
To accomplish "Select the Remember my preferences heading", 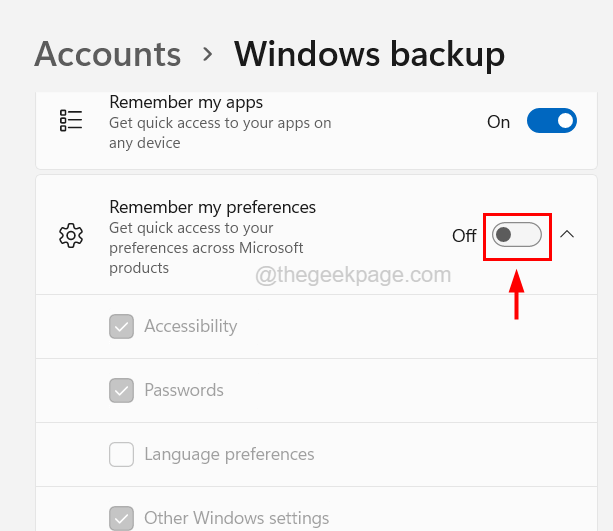I will [x=212, y=208].
